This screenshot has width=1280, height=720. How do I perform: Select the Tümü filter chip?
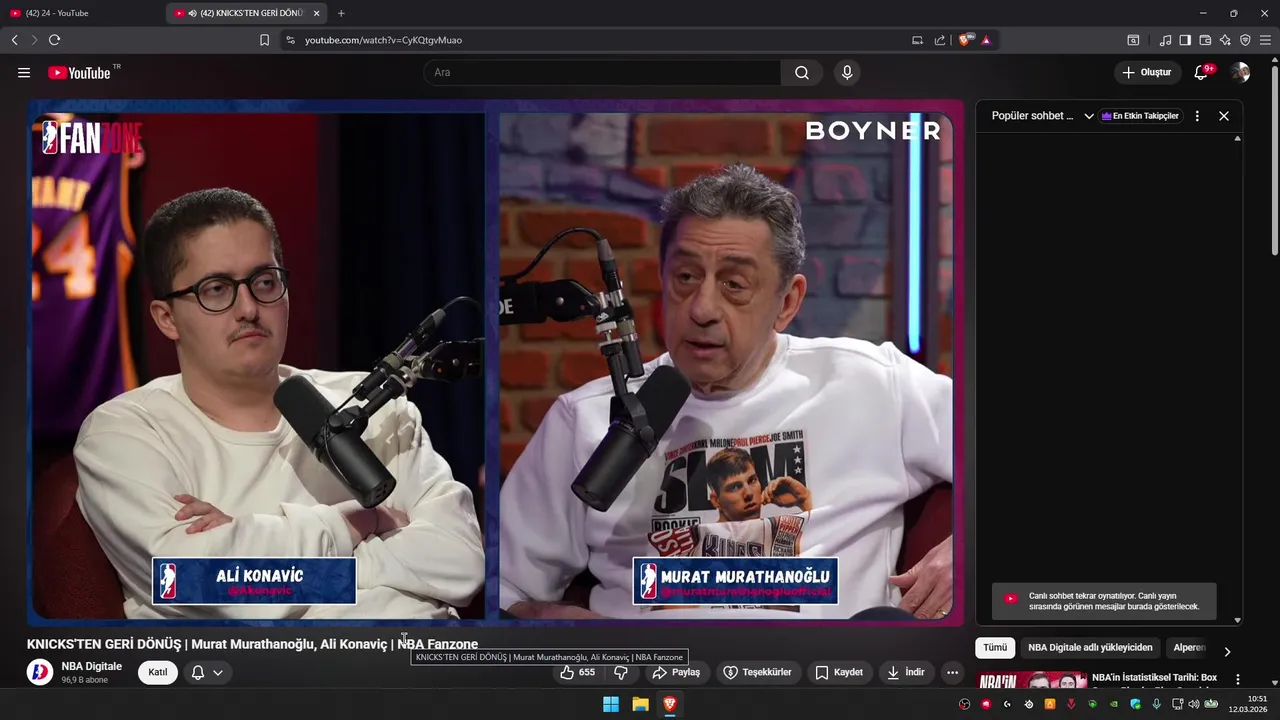[x=995, y=648]
